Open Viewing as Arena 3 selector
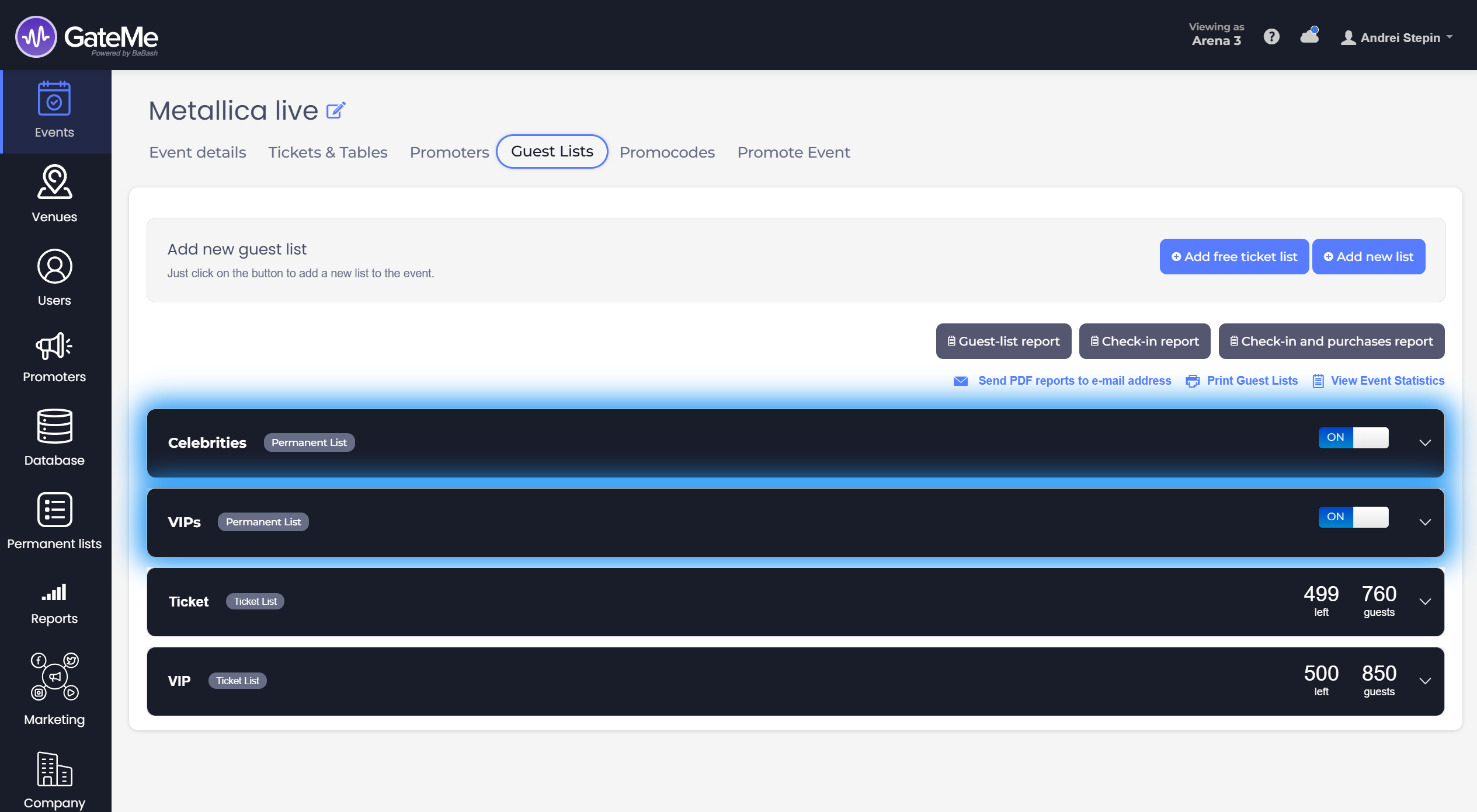The width and height of the screenshot is (1477, 812). [x=1217, y=34]
